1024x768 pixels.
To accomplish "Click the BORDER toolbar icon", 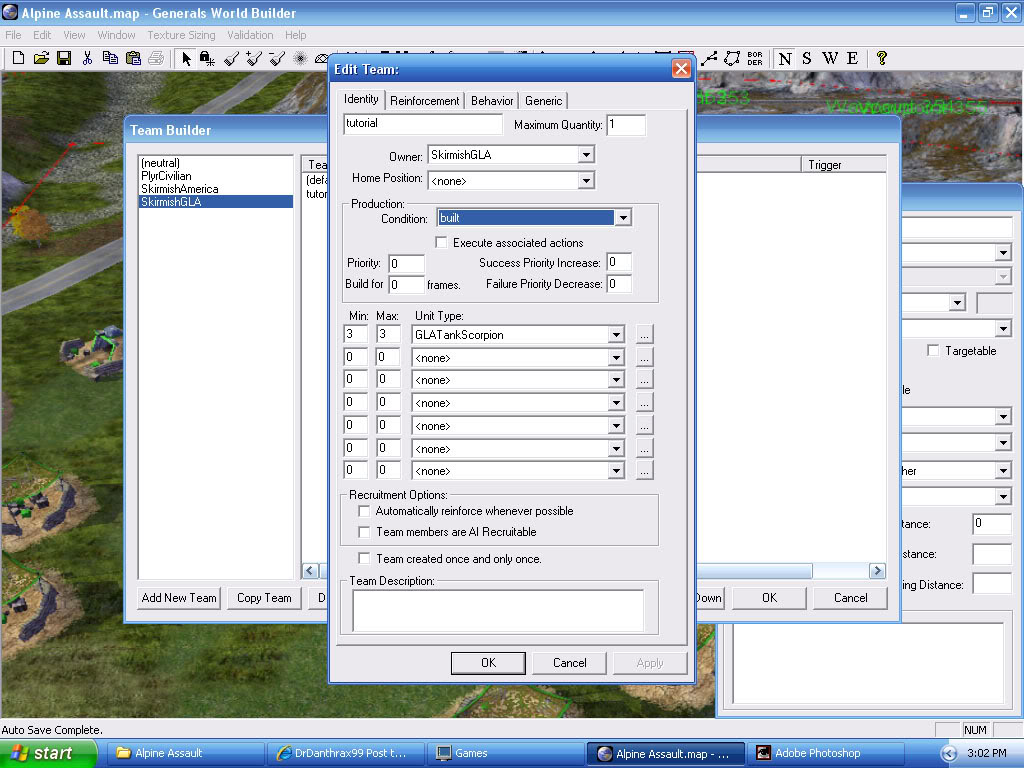I will (755, 59).
